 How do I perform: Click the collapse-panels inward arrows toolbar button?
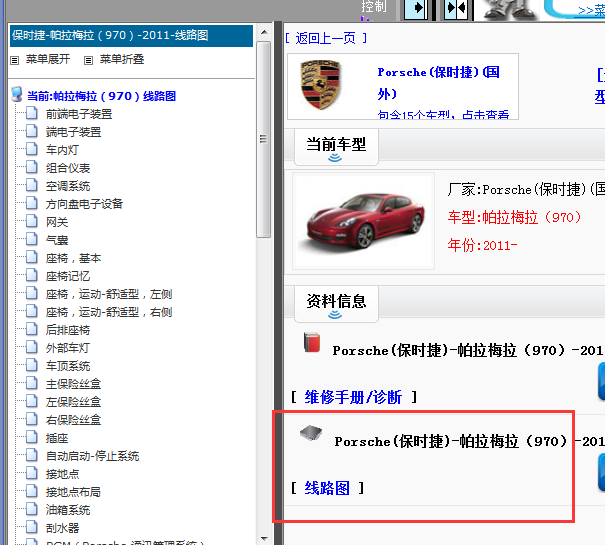pos(456,8)
